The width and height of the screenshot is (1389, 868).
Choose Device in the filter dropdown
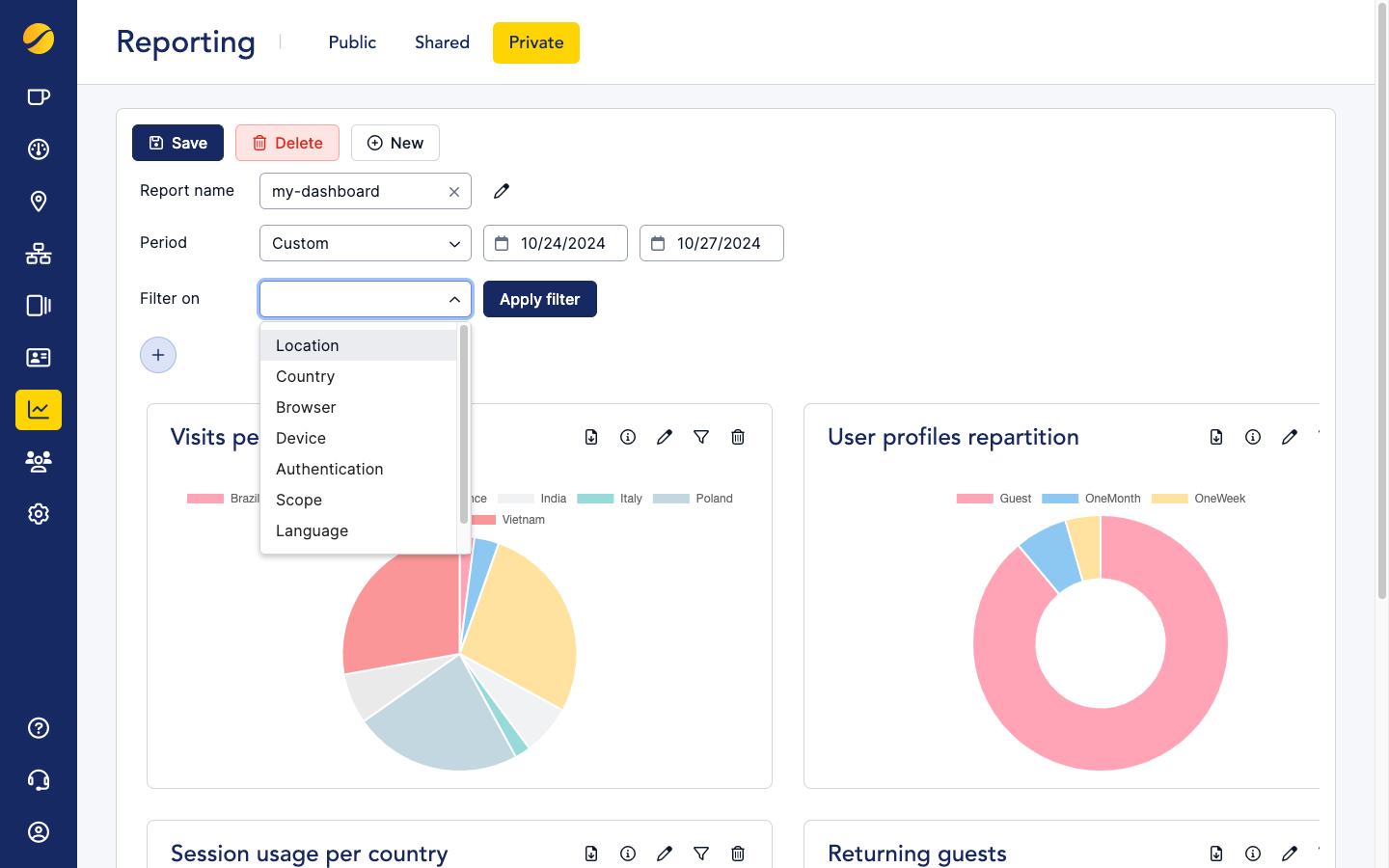[300, 438]
